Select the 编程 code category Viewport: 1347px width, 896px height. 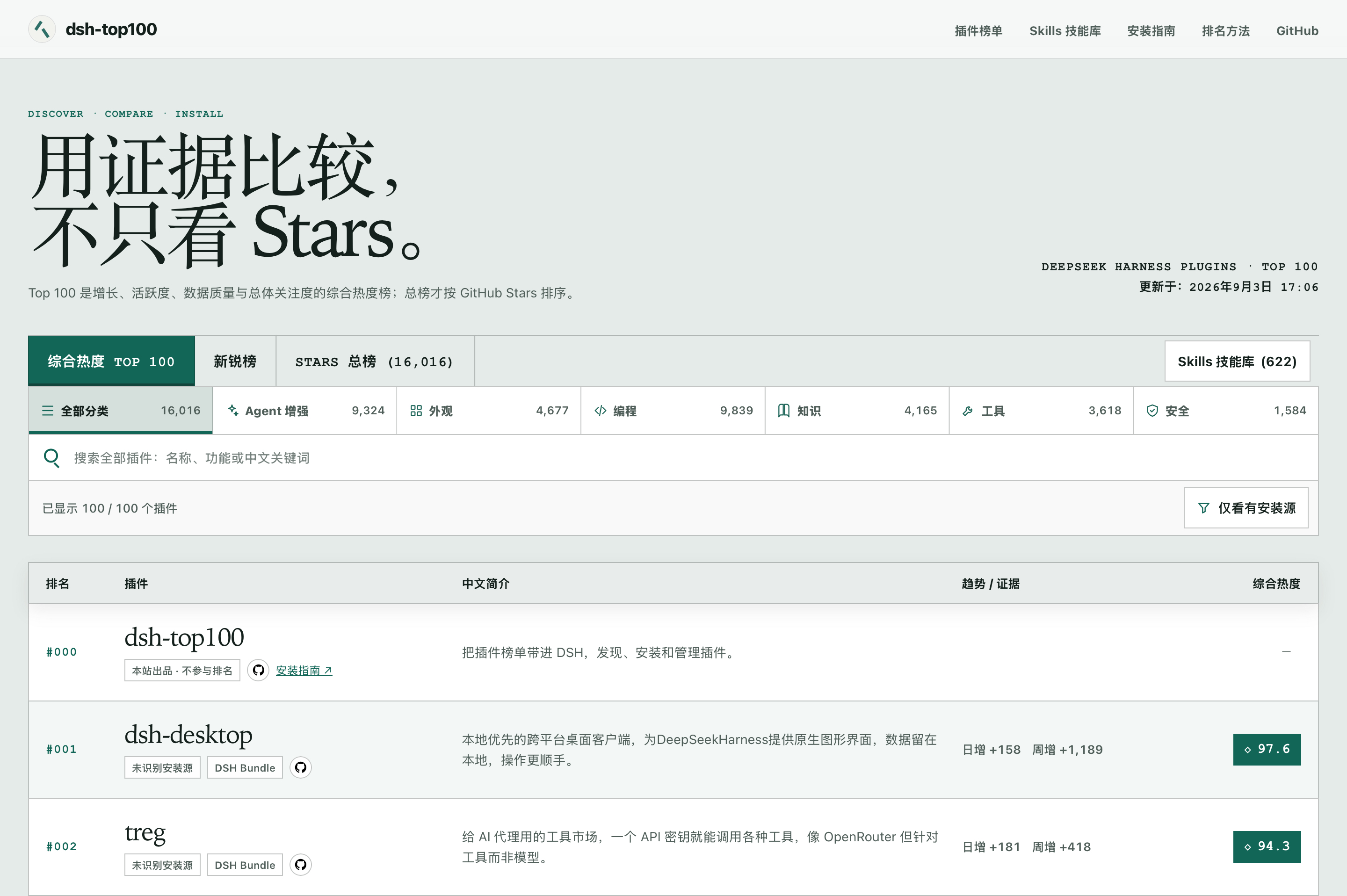pyautogui.click(x=673, y=411)
